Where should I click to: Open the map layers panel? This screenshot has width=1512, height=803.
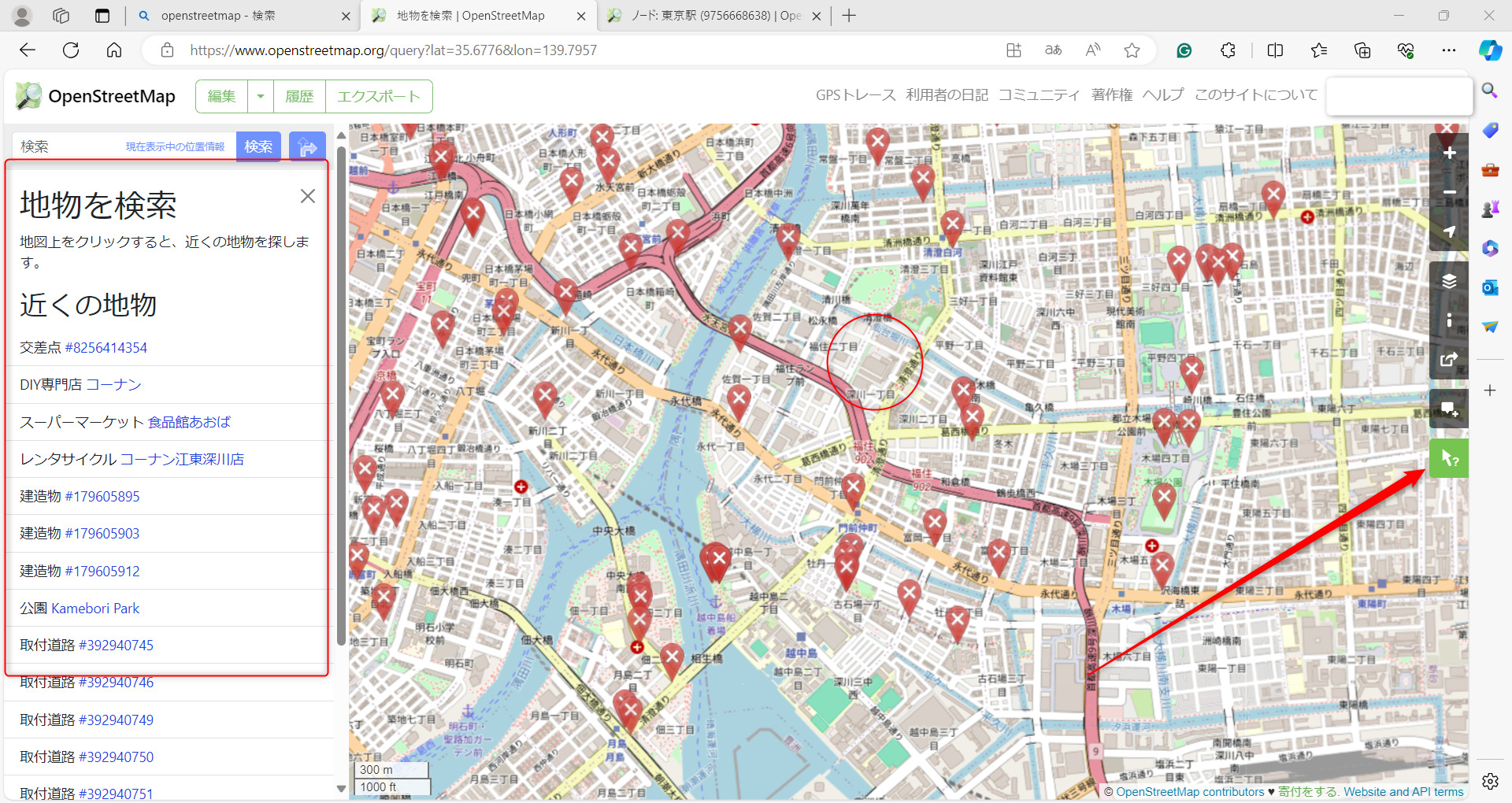[x=1448, y=280]
